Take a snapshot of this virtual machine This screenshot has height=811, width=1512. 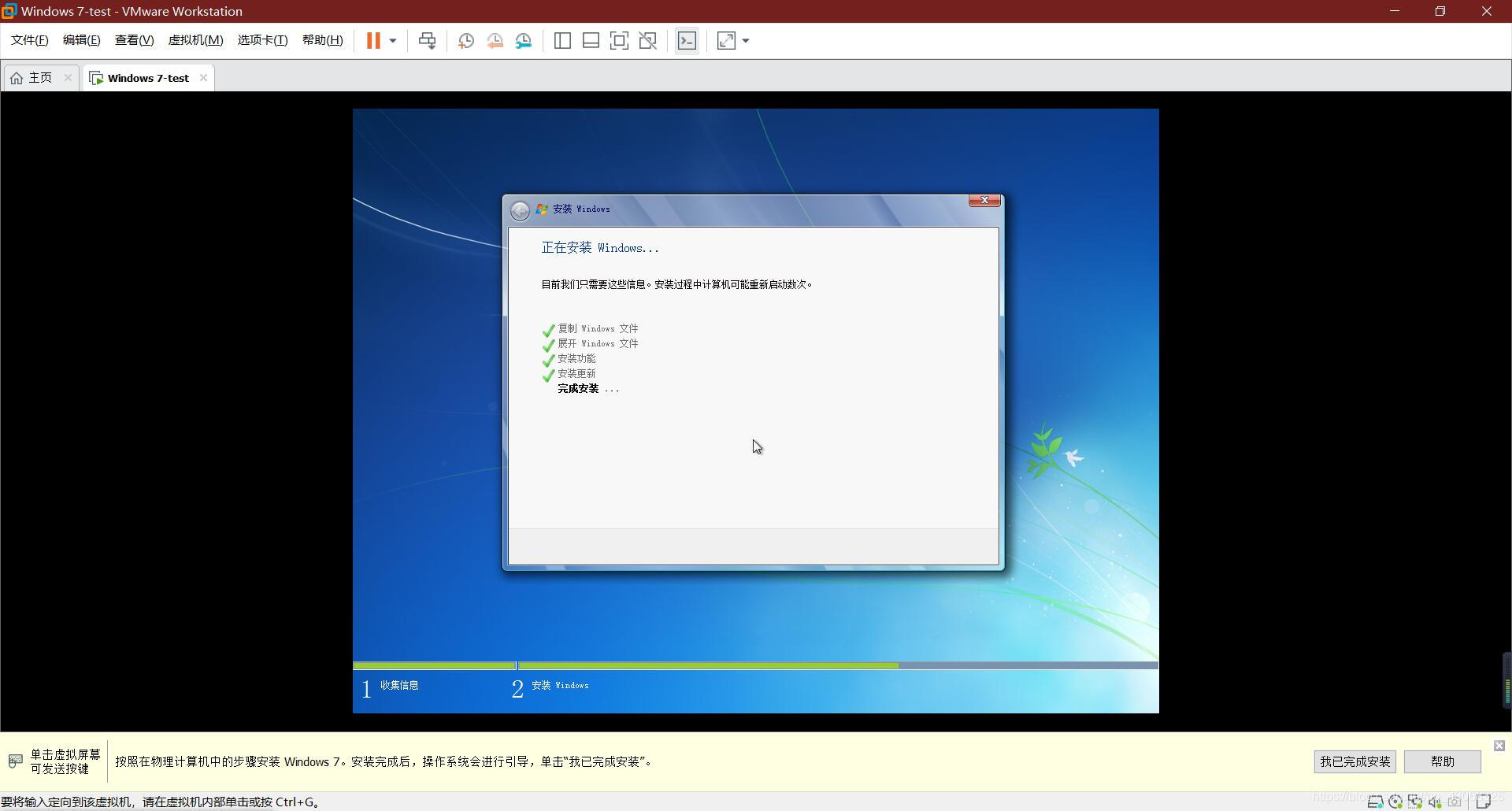tap(466, 41)
